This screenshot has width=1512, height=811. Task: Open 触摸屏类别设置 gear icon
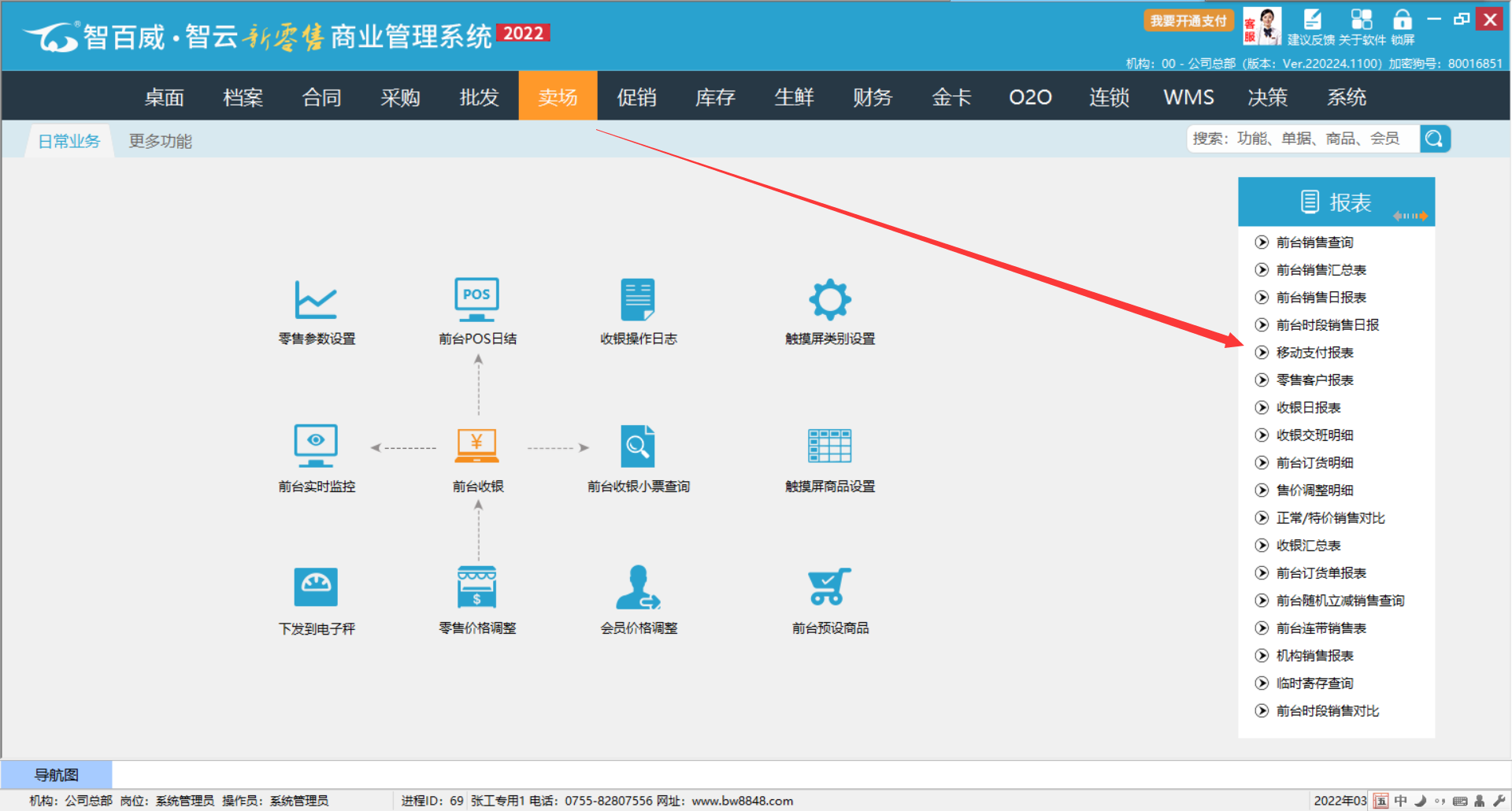point(830,300)
